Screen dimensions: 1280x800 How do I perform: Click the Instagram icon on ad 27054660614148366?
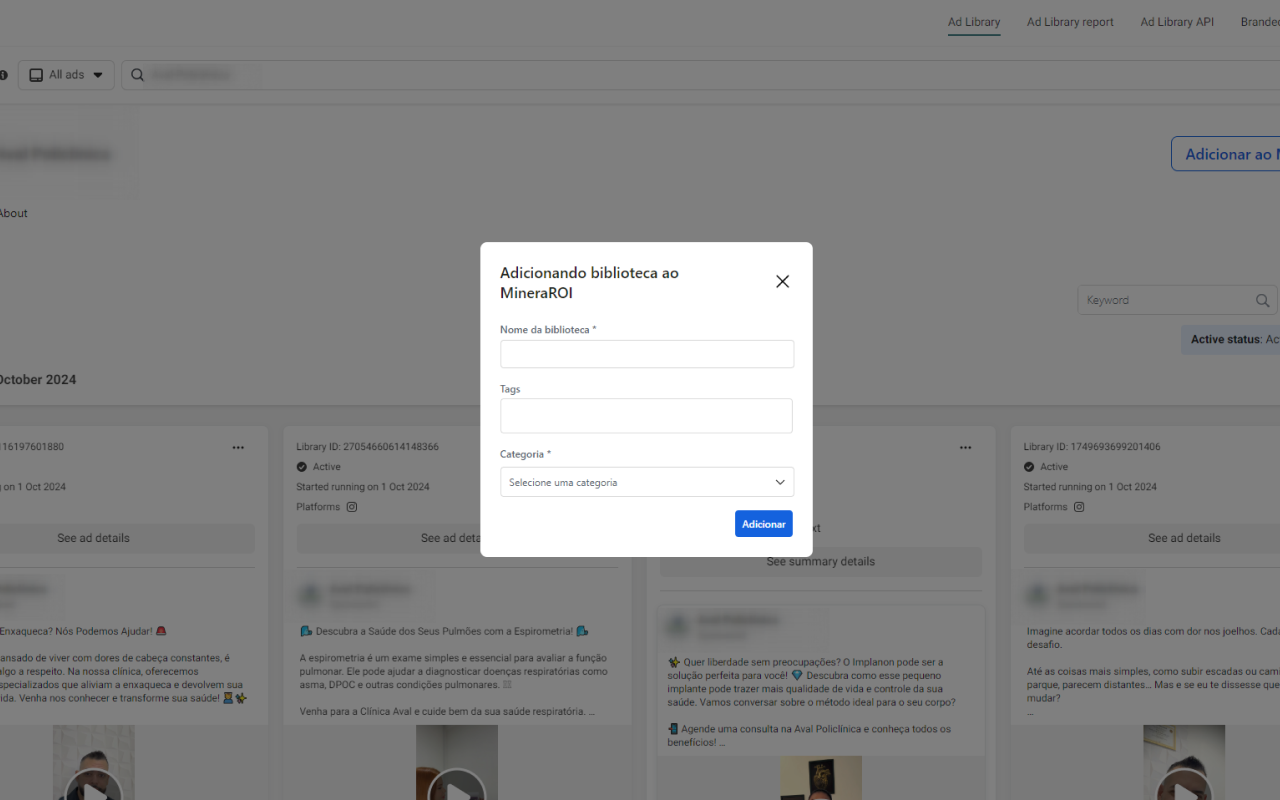(351, 507)
